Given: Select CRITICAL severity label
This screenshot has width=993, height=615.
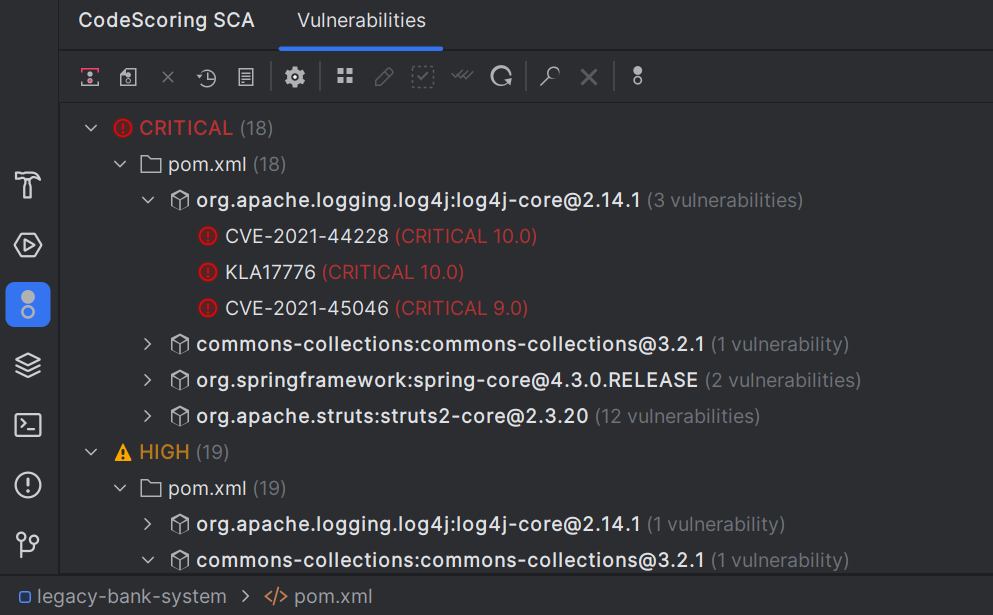Looking at the screenshot, I should [186, 128].
